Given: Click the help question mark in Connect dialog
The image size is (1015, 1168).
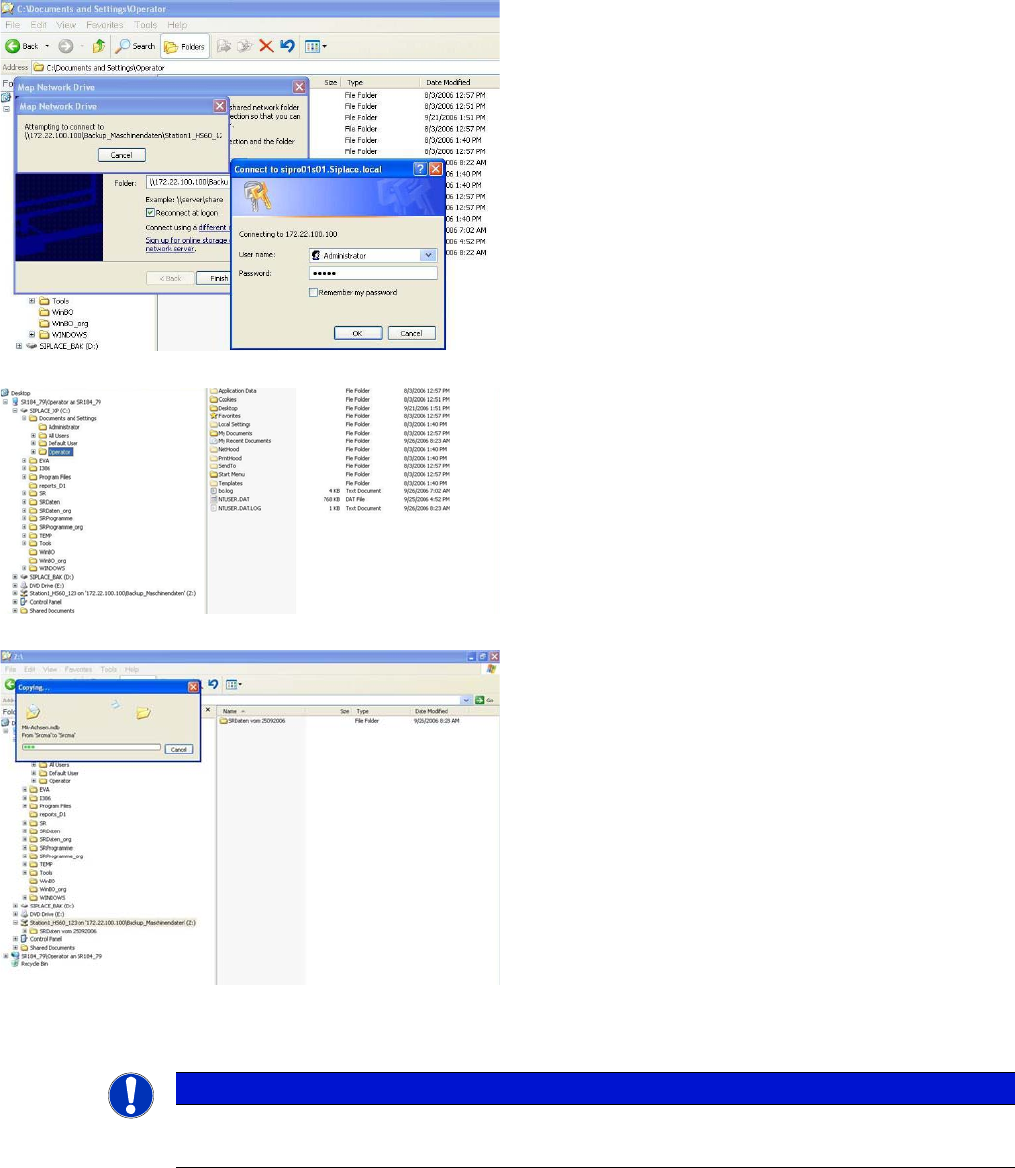Looking at the screenshot, I should (420, 169).
